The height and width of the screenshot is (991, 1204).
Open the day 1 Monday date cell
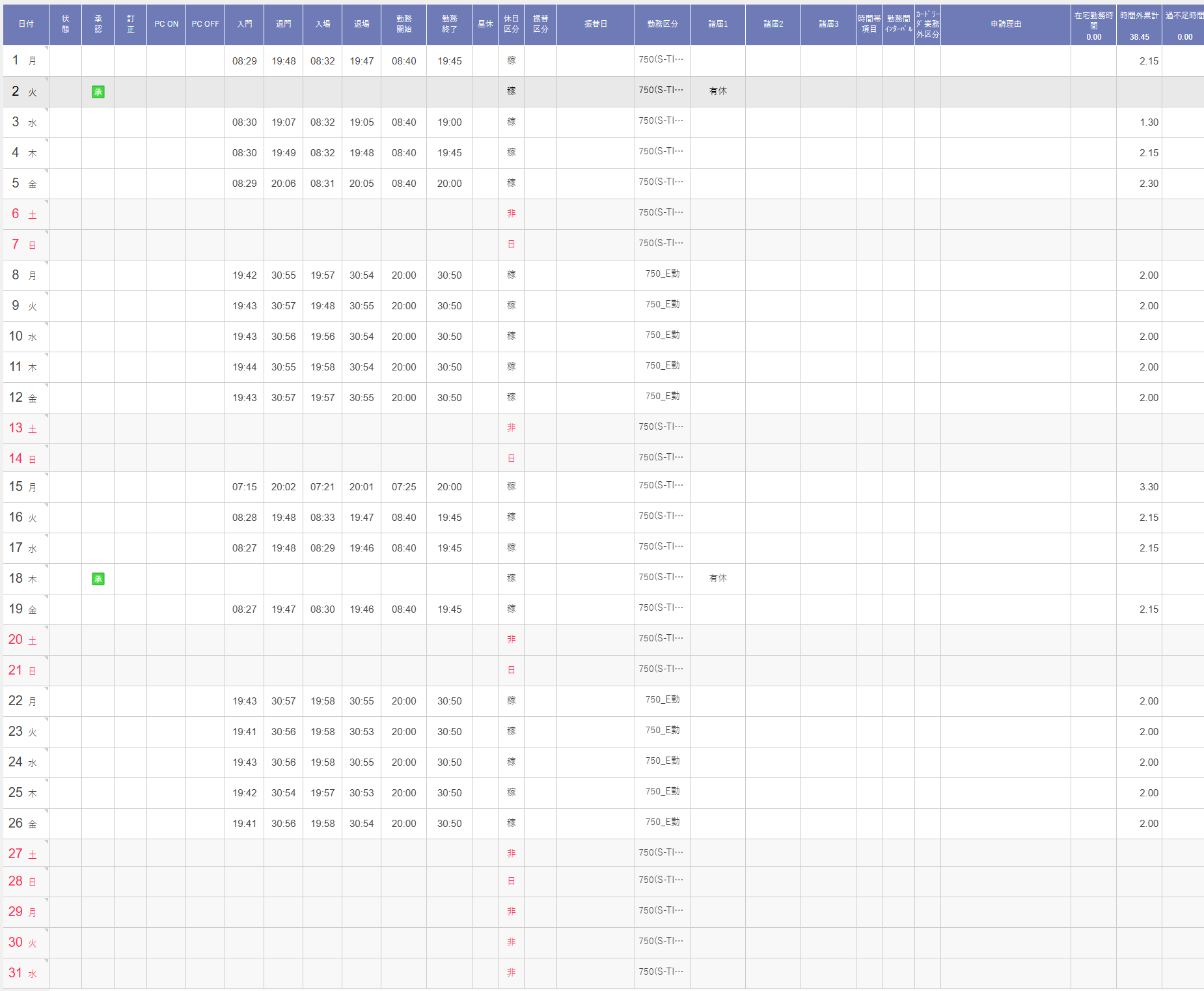click(x=25, y=61)
